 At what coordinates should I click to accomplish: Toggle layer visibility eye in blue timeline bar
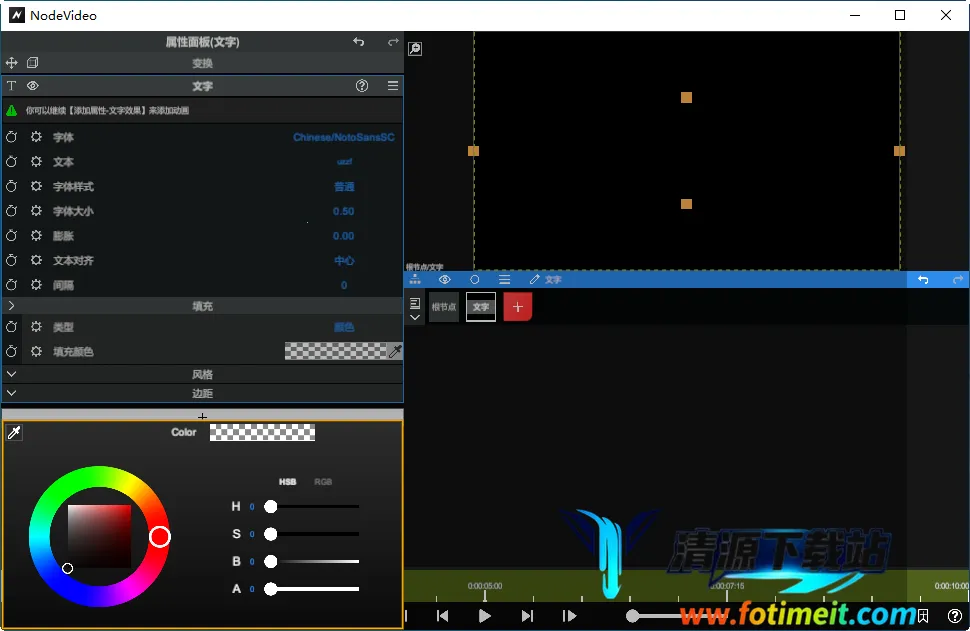445,280
